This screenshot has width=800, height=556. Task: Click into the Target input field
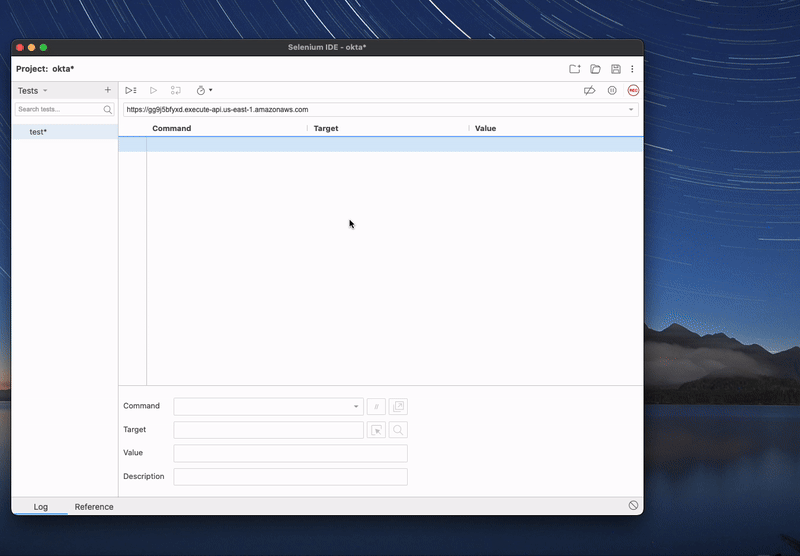click(x=268, y=430)
